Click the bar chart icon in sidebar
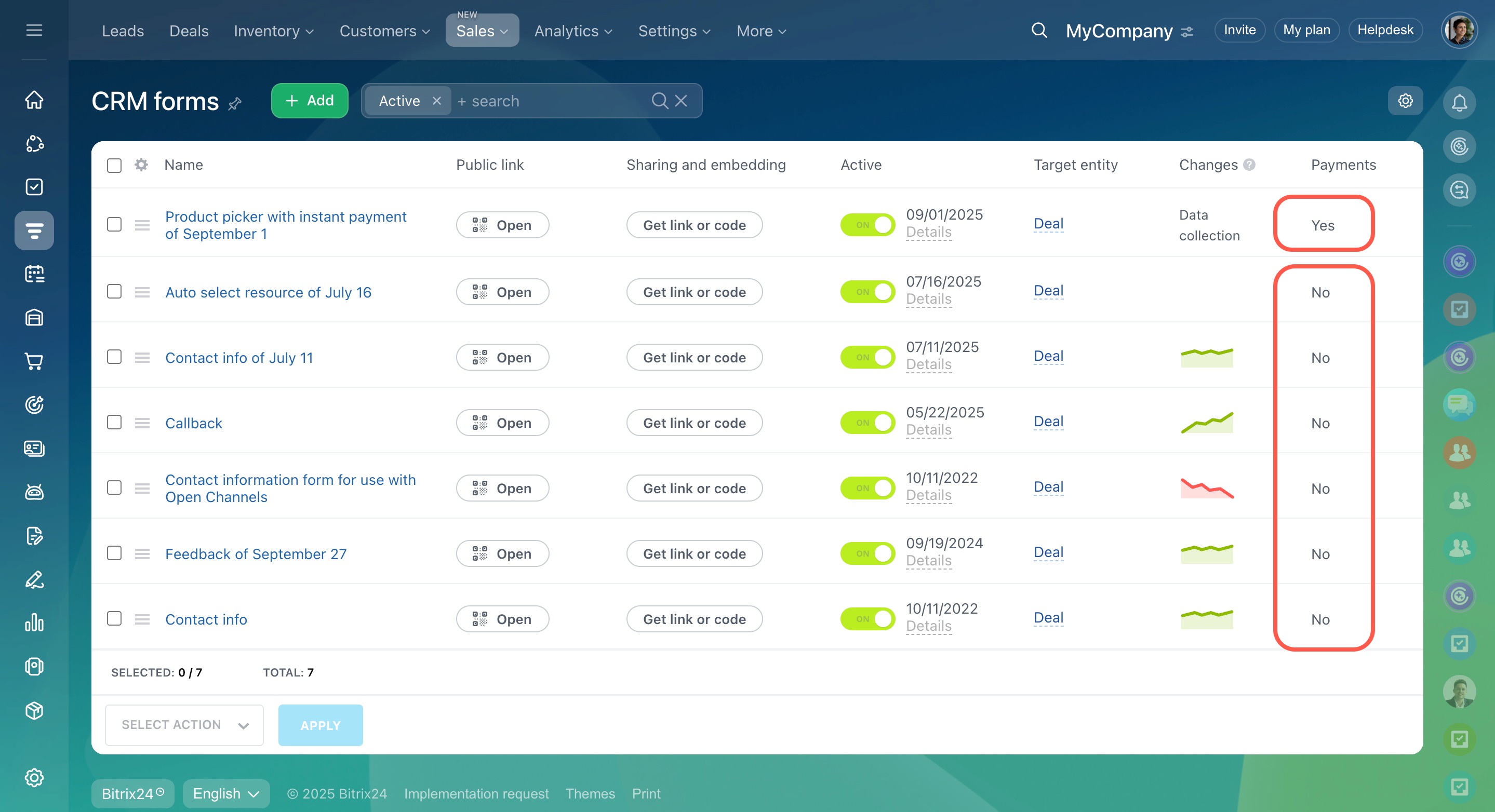The height and width of the screenshot is (812, 1495). (34, 623)
